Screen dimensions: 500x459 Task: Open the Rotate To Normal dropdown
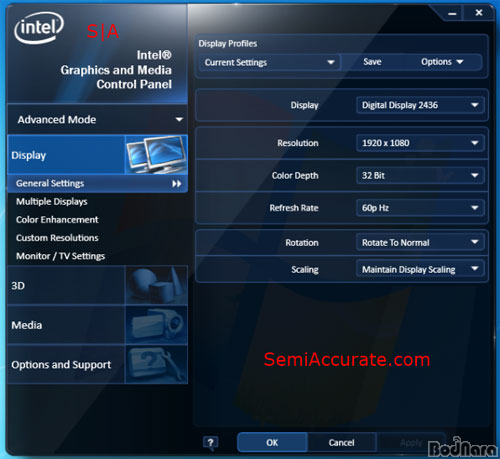click(x=420, y=242)
